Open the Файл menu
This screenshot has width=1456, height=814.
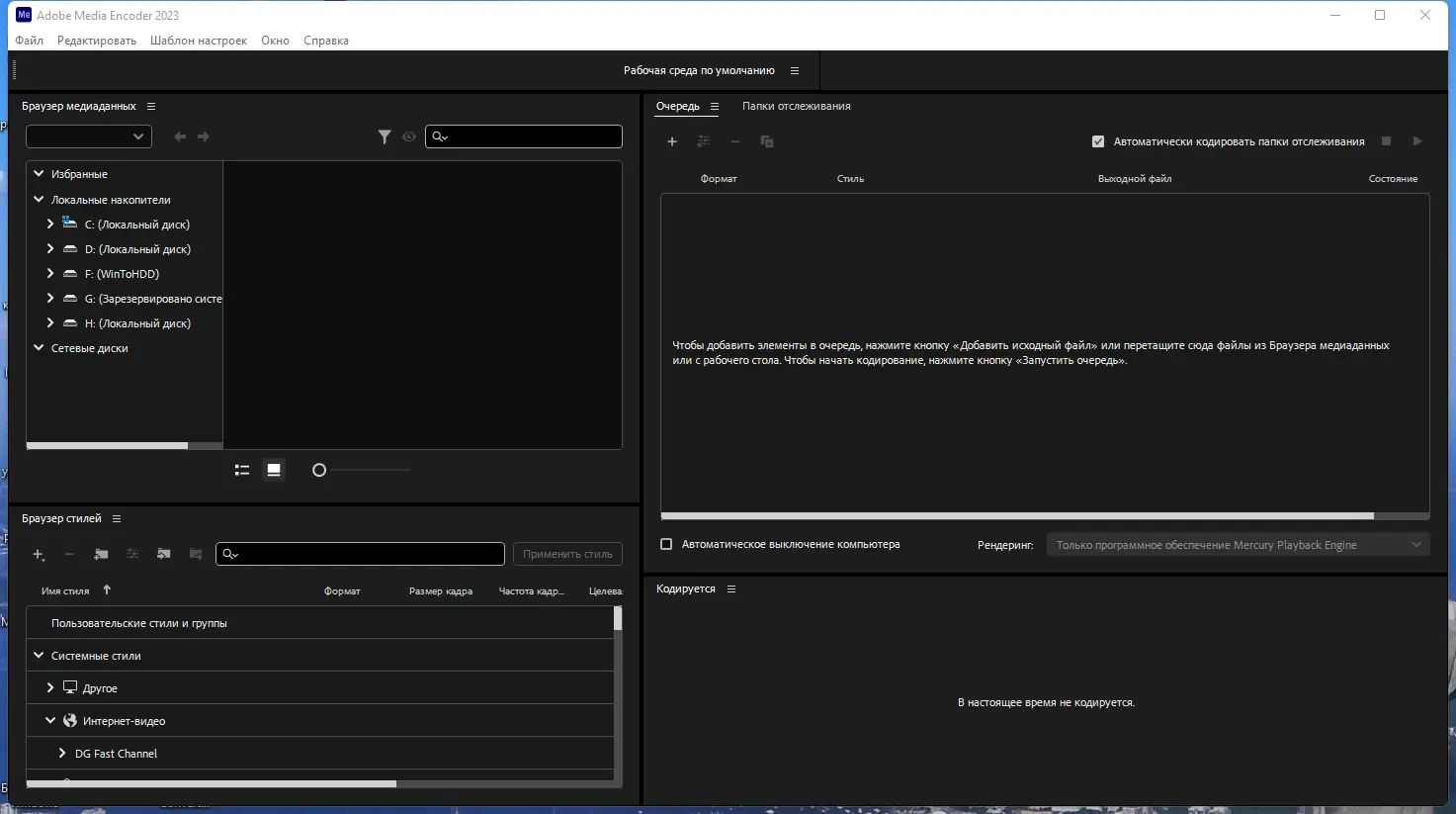click(x=28, y=41)
